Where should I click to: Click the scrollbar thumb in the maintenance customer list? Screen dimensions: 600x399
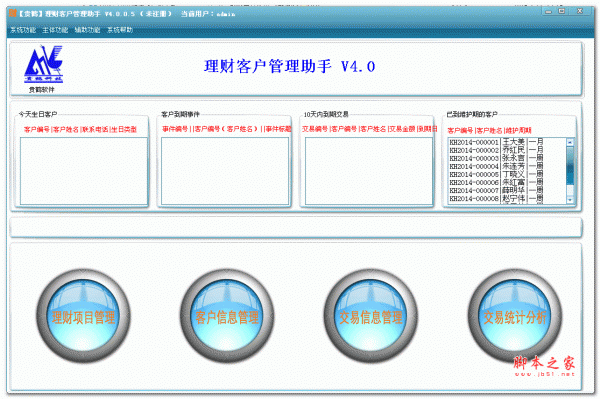pos(570,165)
